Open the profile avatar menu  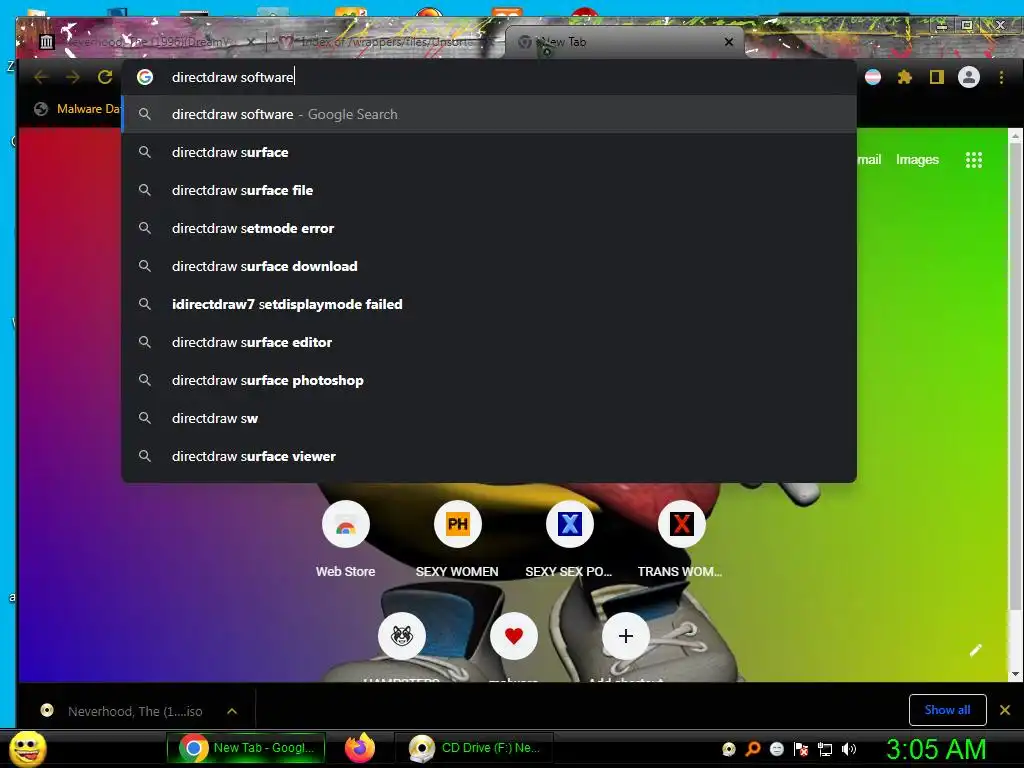(x=968, y=77)
